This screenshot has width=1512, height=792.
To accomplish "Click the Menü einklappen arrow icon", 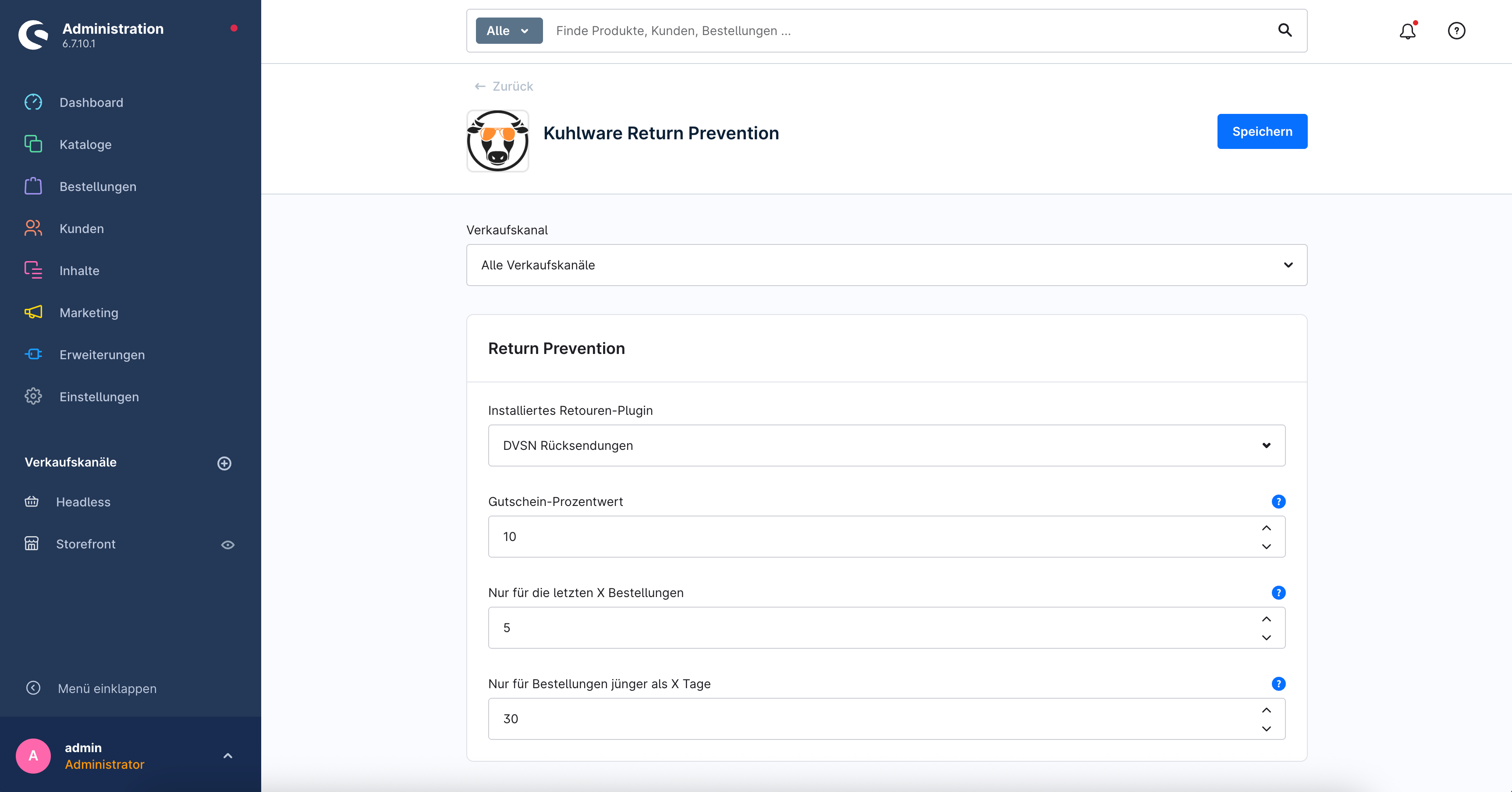I will click(x=33, y=688).
